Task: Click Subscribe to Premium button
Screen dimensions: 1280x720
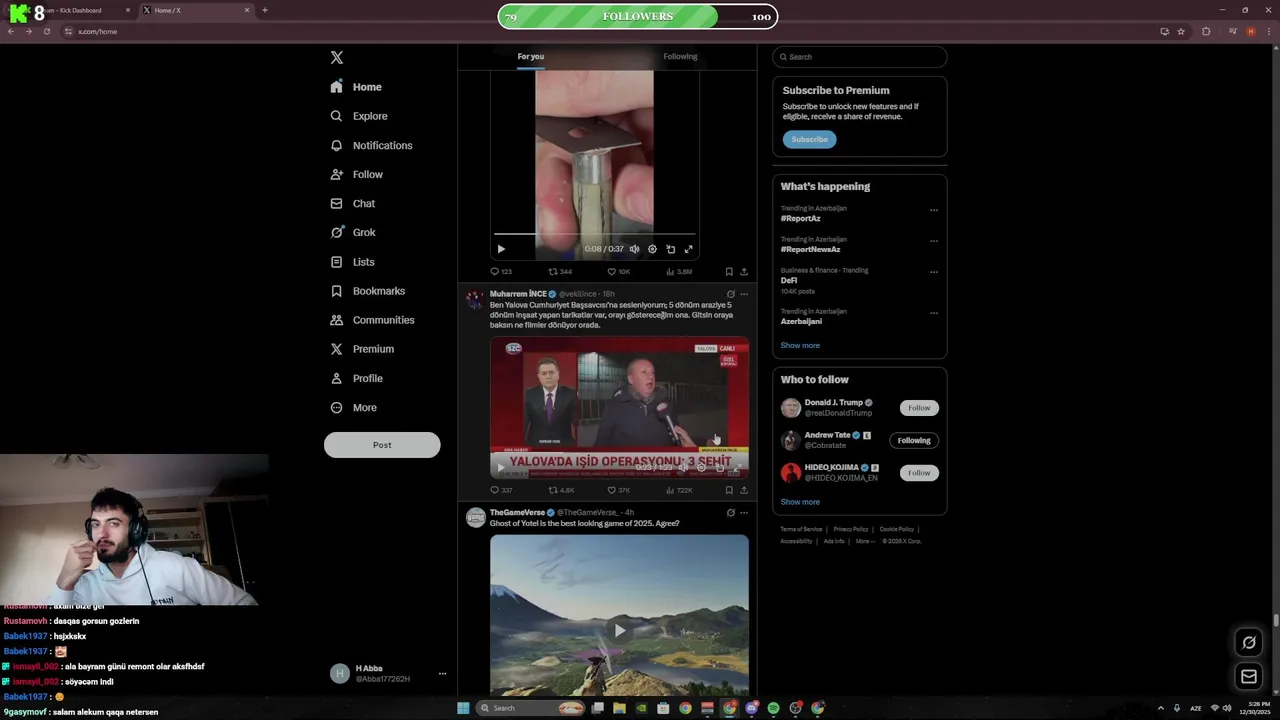Action: 809,139
